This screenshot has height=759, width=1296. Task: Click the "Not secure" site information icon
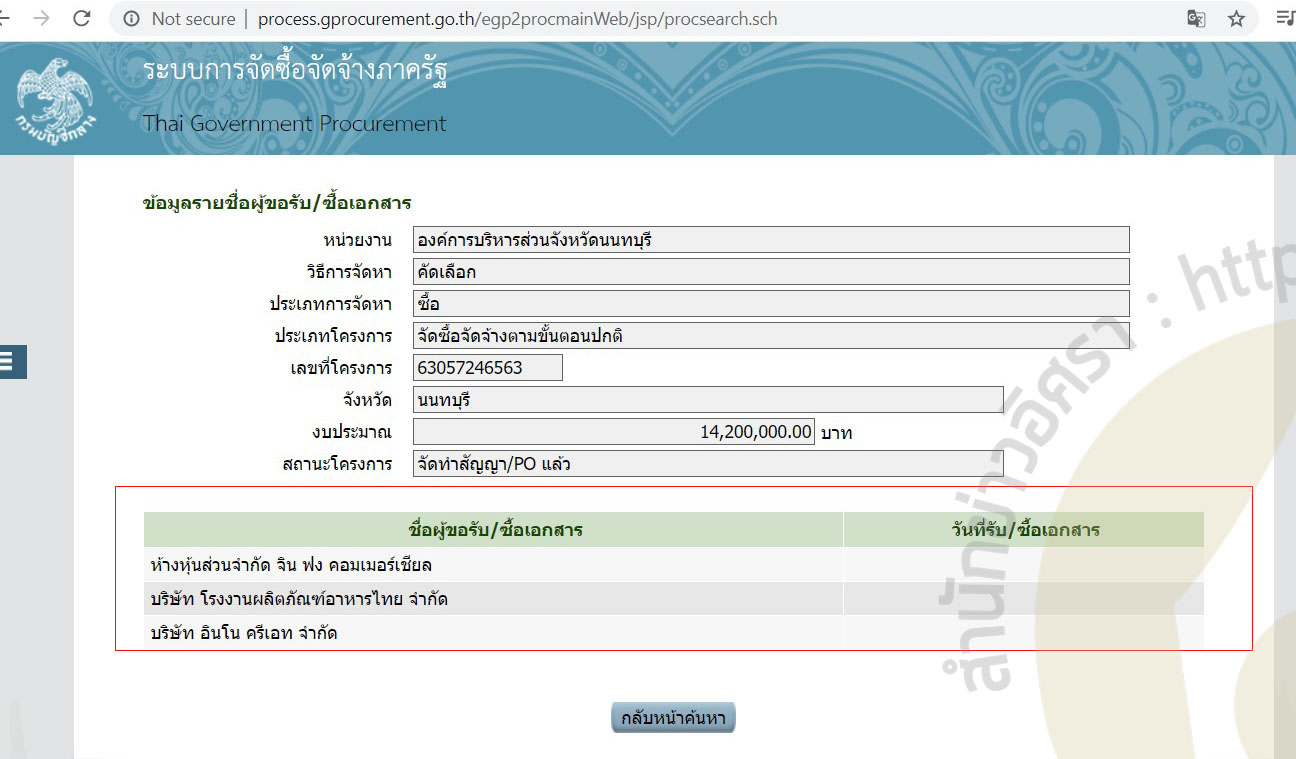(131, 18)
